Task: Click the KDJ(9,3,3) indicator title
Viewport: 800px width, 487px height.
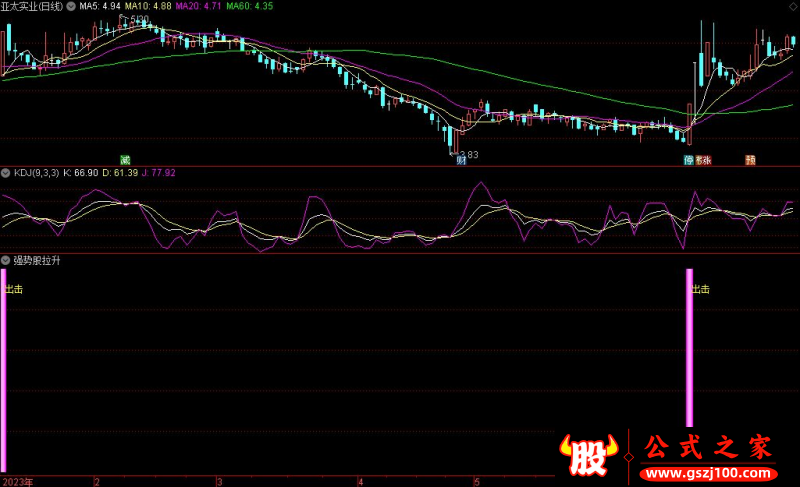Action: click(36, 173)
